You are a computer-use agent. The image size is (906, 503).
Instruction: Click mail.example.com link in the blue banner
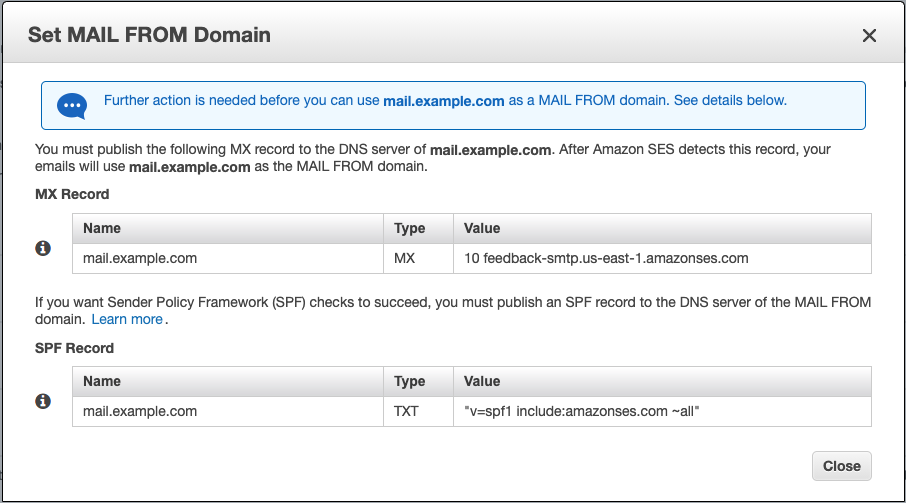coord(443,101)
